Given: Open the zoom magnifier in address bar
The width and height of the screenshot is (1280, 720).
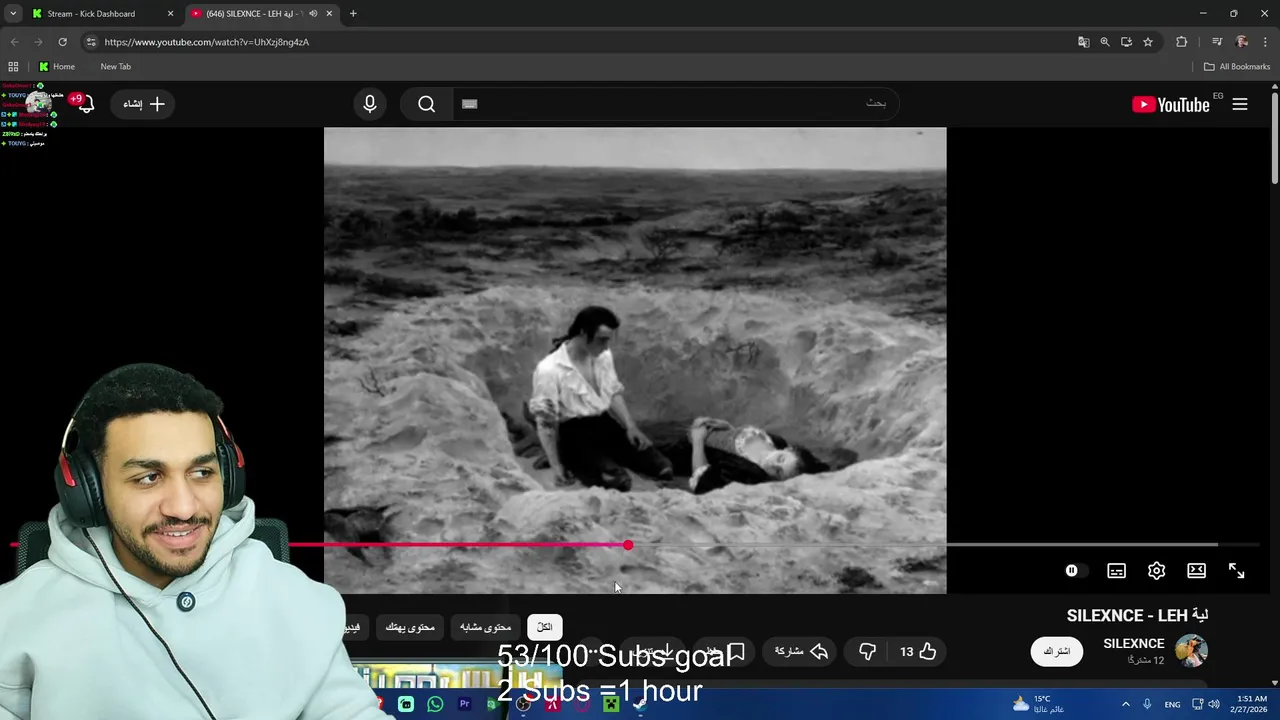Looking at the screenshot, I should coord(1105,42).
